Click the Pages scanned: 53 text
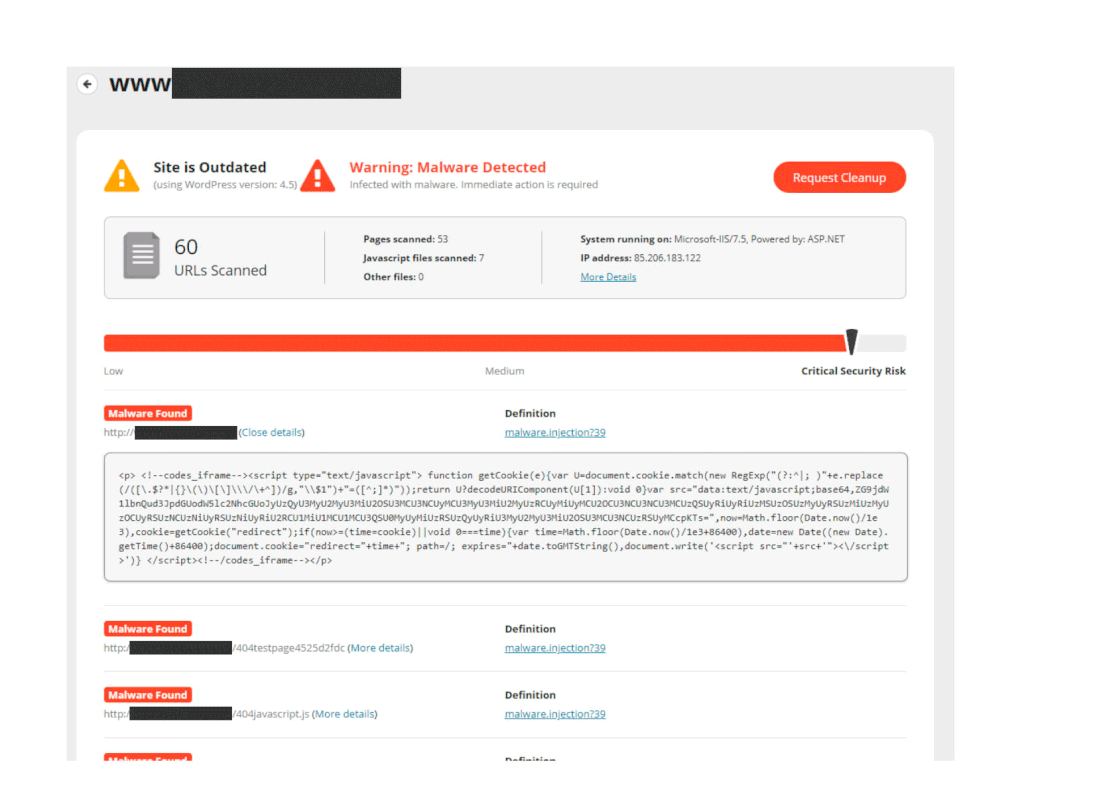This screenshot has height=800, width=1097. tap(406, 239)
